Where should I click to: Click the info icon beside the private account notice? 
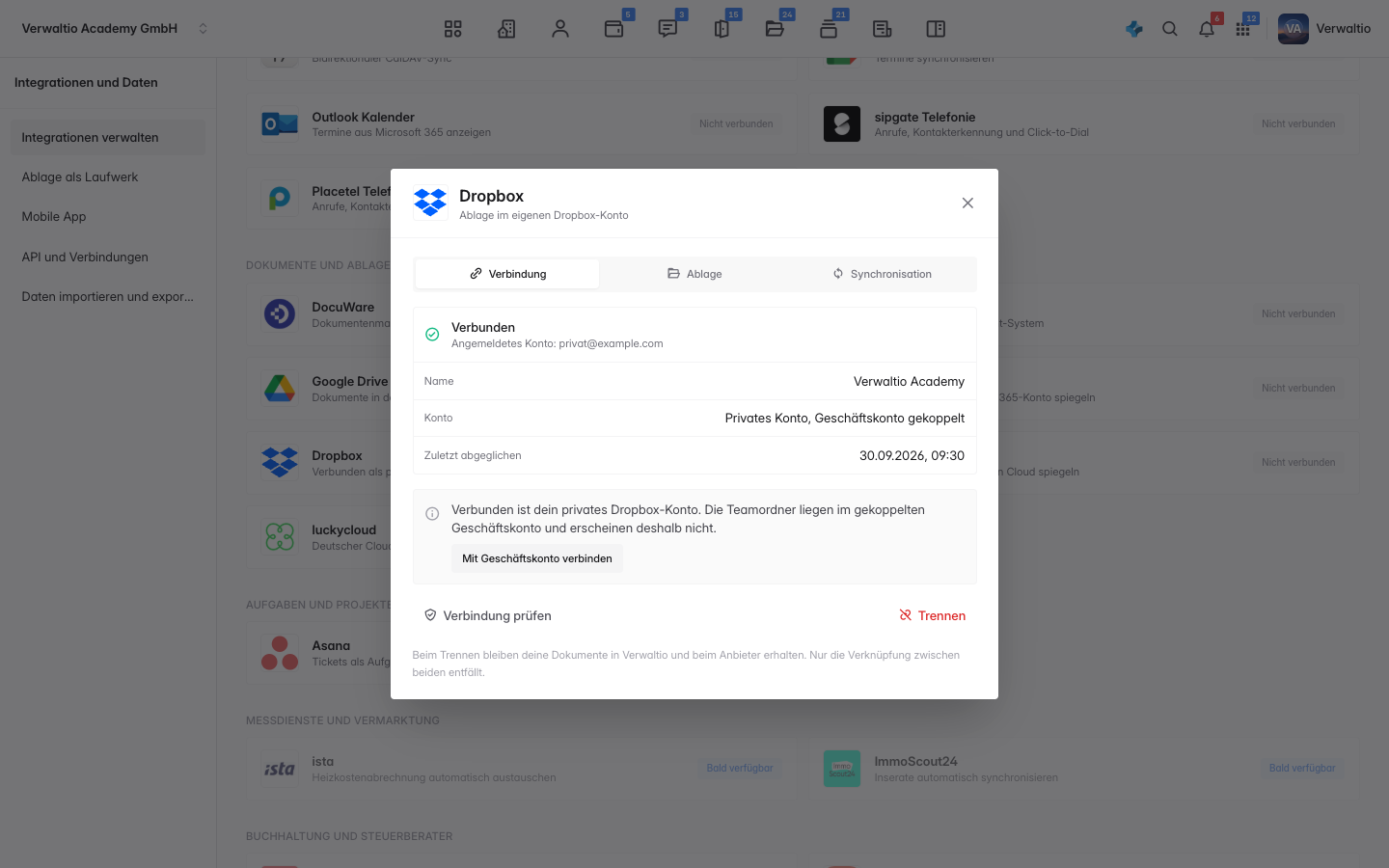click(432, 514)
